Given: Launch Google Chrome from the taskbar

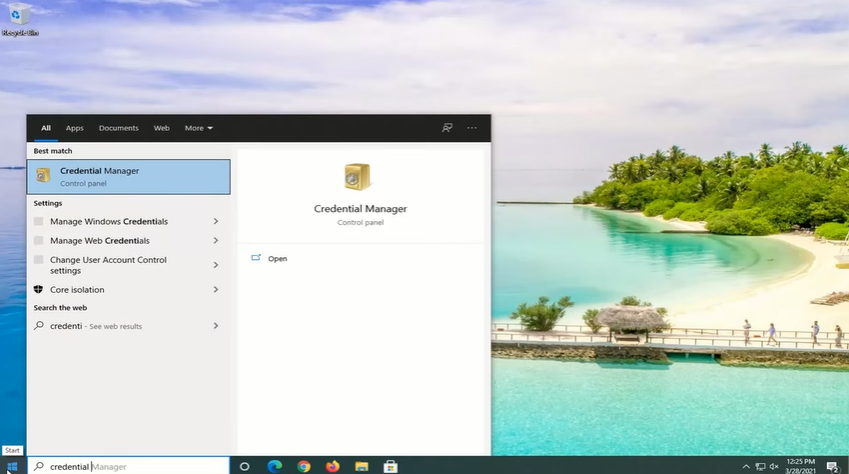Looking at the screenshot, I should [x=304, y=466].
